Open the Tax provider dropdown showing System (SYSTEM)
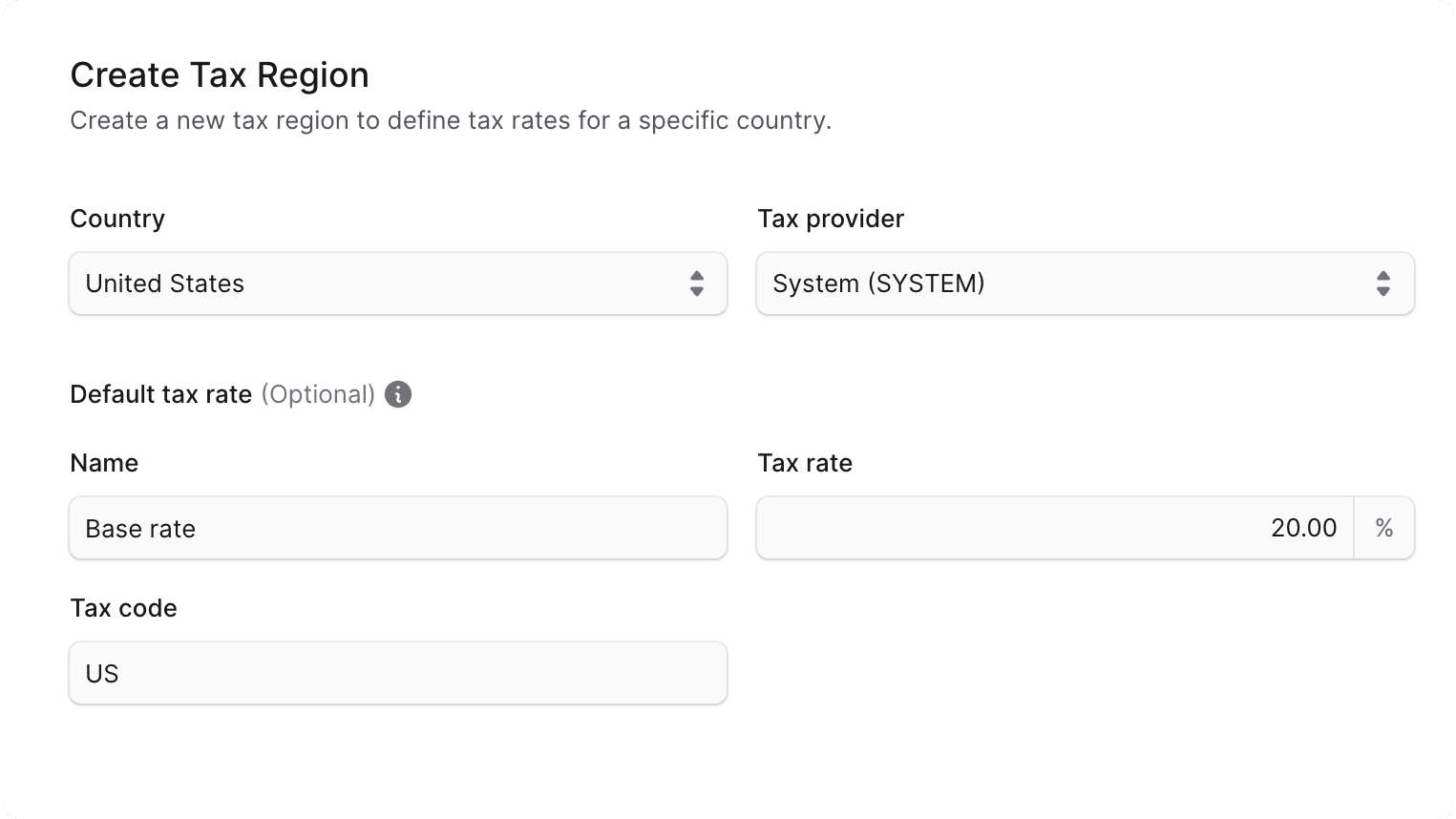Image resolution: width=1456 pixels, height=819 pixels. (1086, 283)
